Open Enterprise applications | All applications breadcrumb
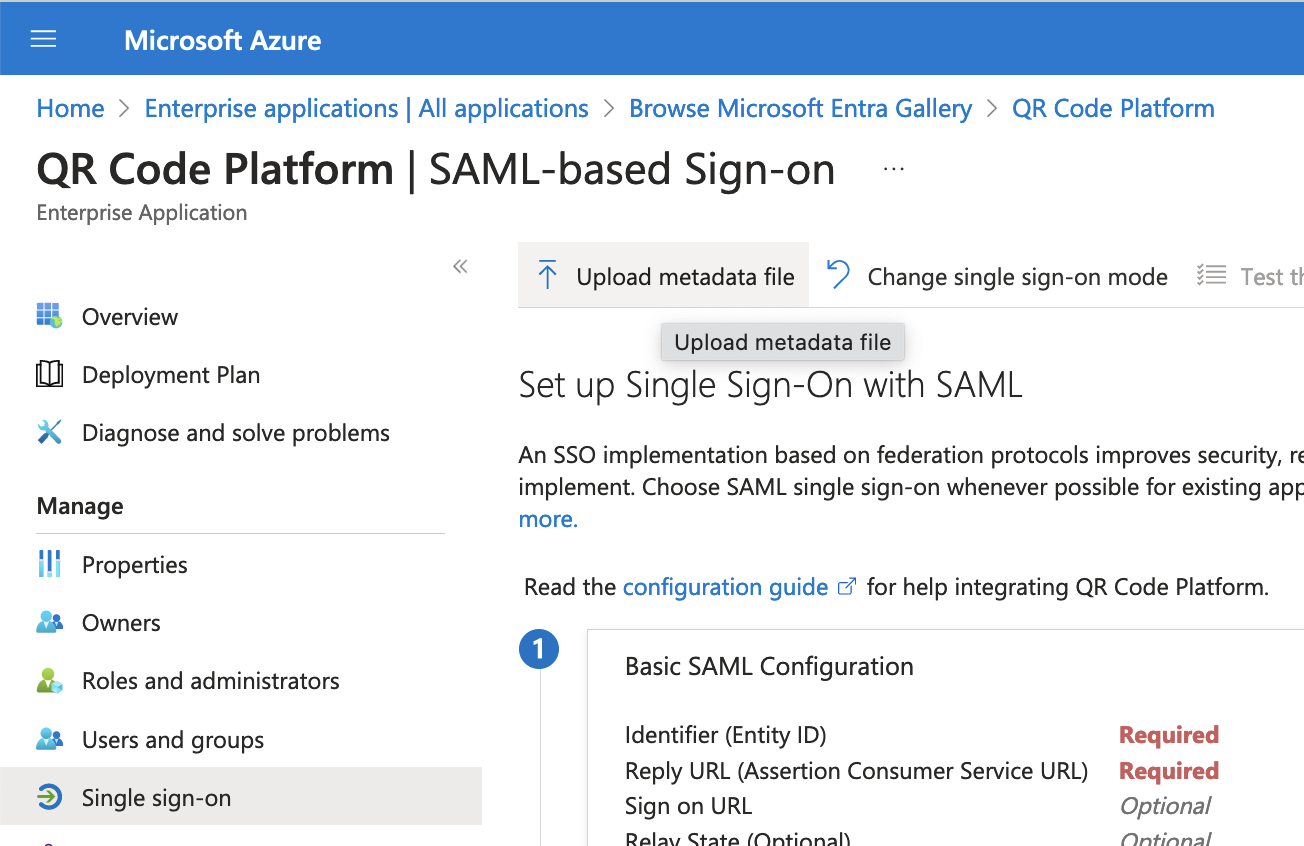The image size is (1304, 846). [x=366, y=108]
